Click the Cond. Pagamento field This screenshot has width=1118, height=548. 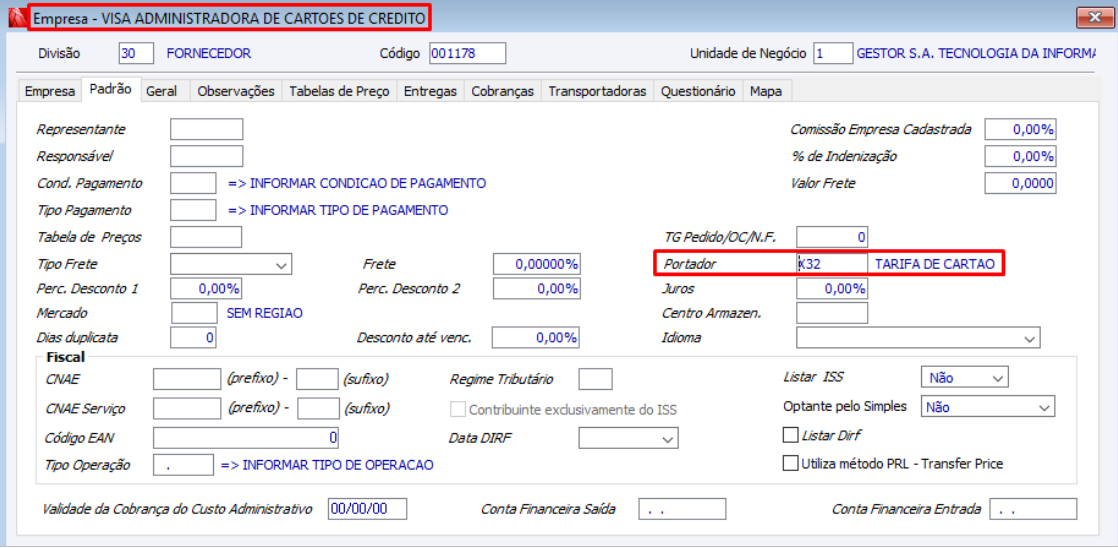click(x=193, y=183)
